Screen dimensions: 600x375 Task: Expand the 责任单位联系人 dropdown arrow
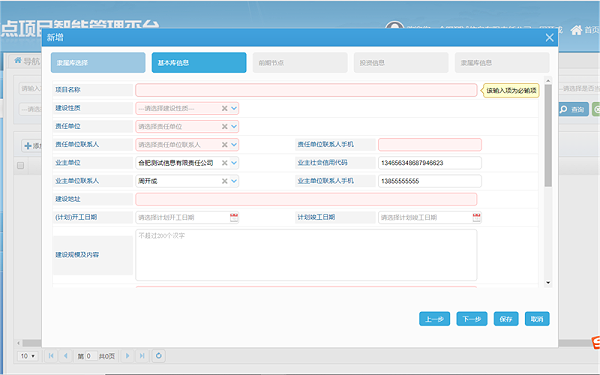(234, 145)
